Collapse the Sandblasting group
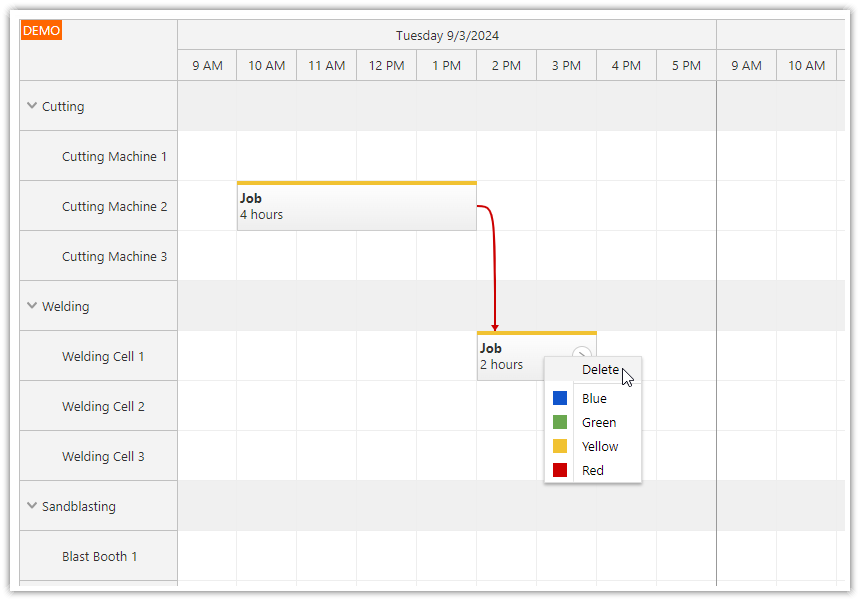 pos(31,506)
